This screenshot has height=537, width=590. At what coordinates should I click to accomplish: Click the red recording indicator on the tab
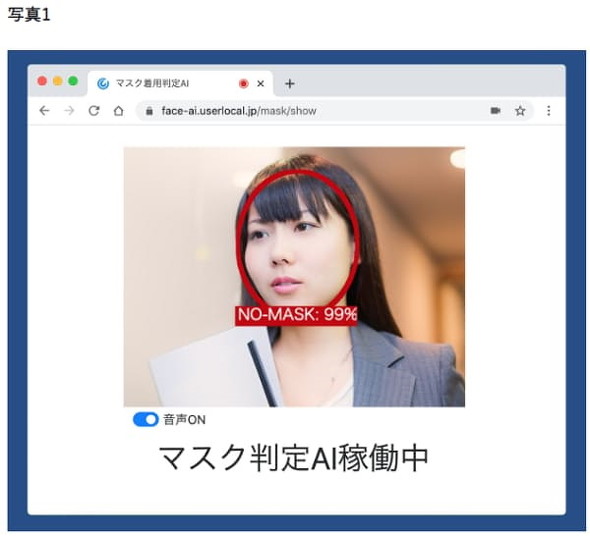[x=243, y=84]
